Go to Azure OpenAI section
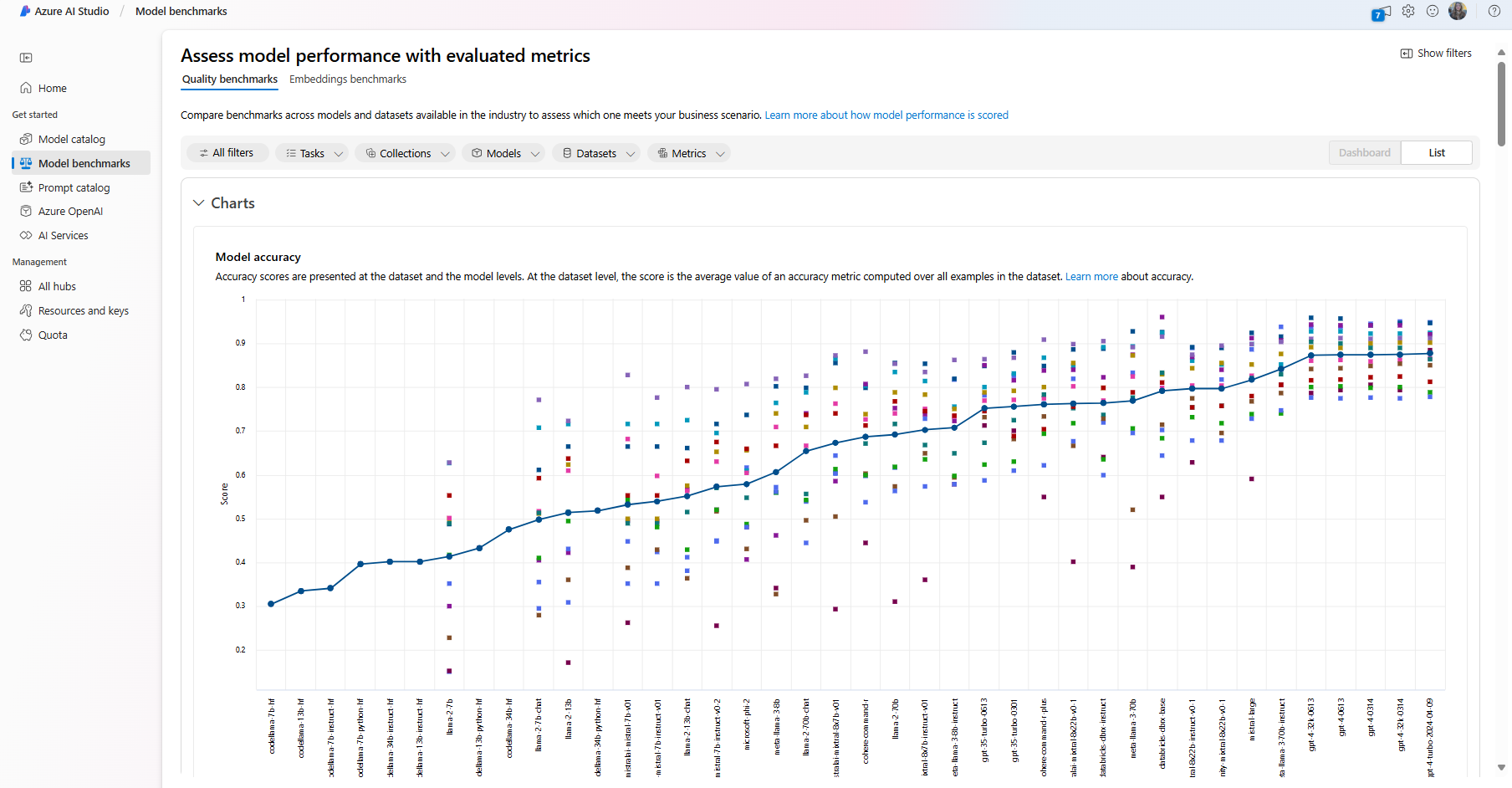The width and height of the screenshot is (1512, 788). click(70, 211)
